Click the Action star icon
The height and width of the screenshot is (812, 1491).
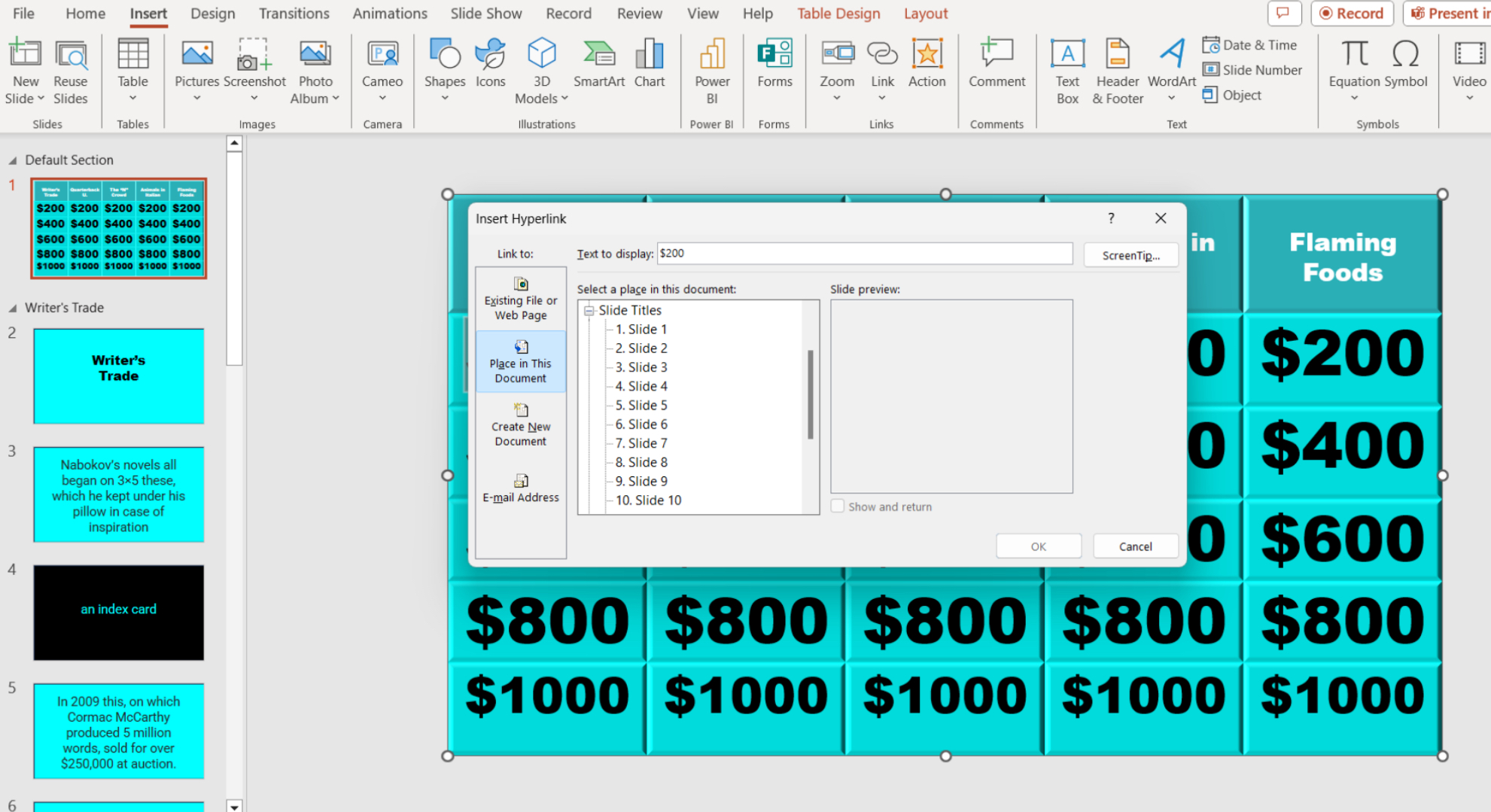pyautogui.click(x=927, y=54)
